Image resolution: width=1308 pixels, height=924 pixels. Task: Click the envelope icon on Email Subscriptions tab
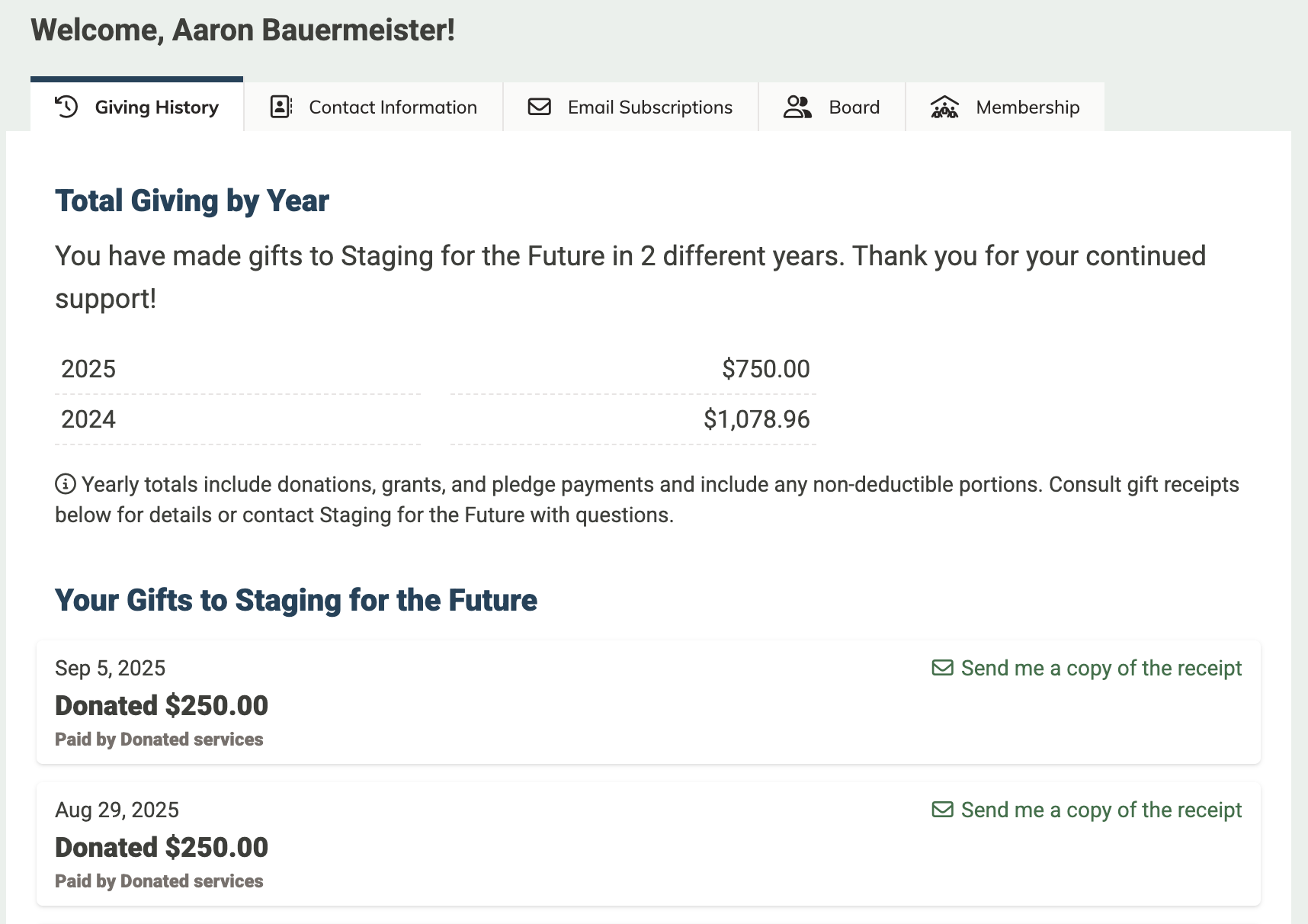[x=540, y=107]
